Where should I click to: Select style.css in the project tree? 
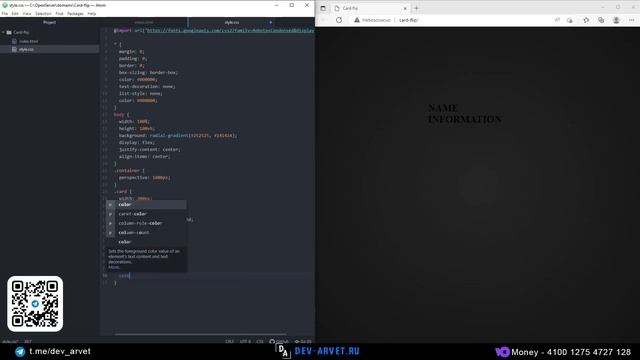coord(26,49)
